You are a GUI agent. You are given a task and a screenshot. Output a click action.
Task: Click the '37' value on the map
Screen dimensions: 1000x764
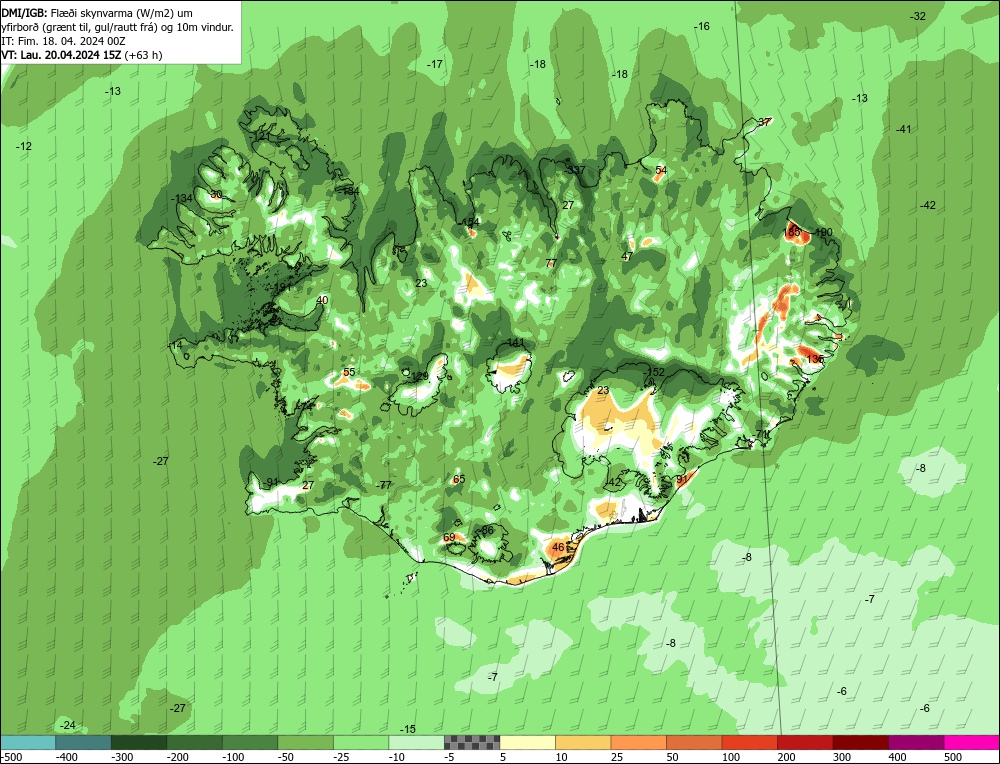point(764,122)
